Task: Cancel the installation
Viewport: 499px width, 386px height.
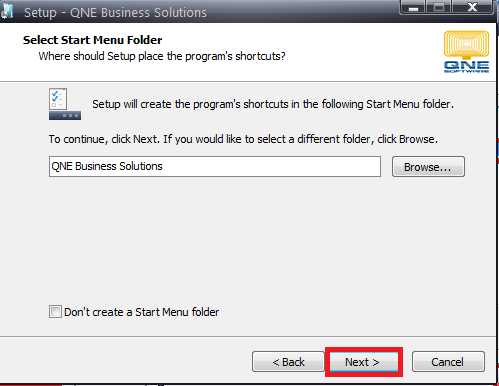Action: [x=448, y=362]
